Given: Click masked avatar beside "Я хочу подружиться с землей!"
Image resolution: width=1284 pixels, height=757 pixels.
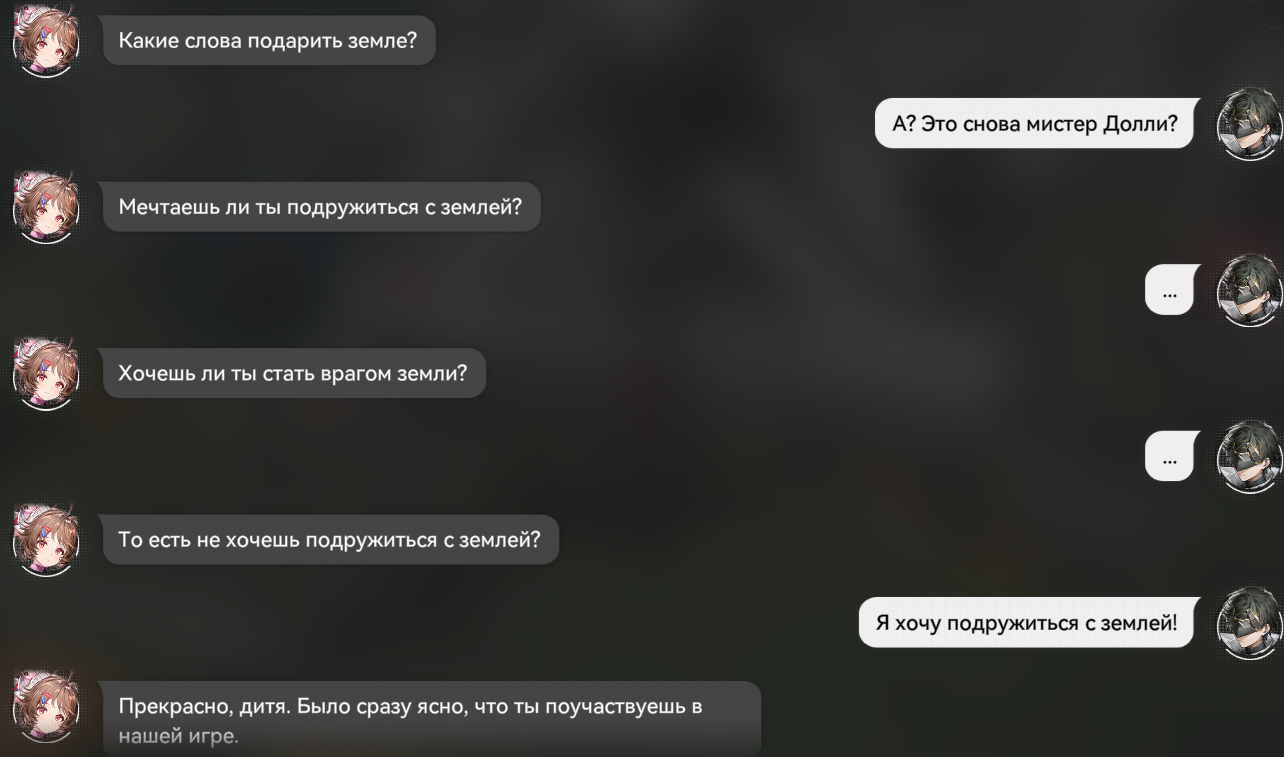Looking at the screenshot, I should (x=1249, y=623).
